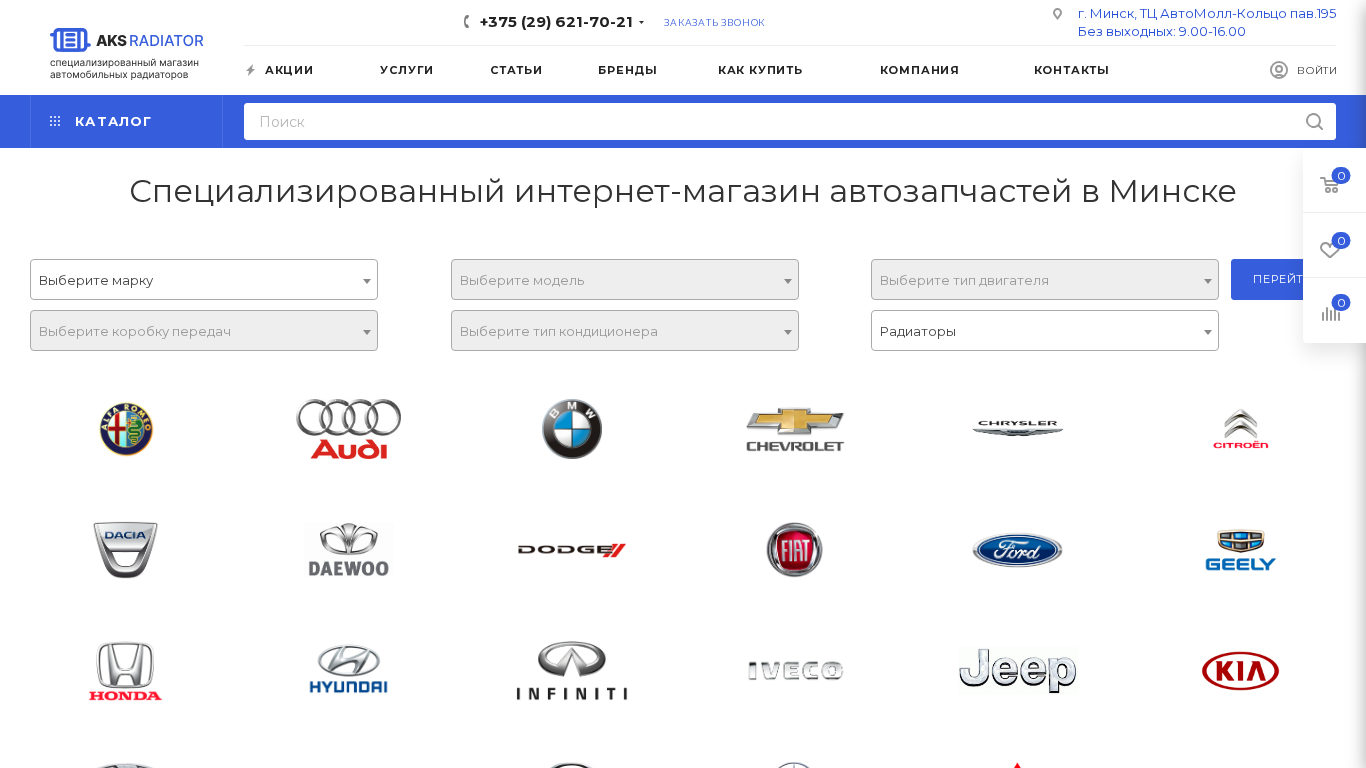Open the 'Компания' menu item
This screenshot has height=768, width=1366.
pyautogui.click(x=919, y=70)
